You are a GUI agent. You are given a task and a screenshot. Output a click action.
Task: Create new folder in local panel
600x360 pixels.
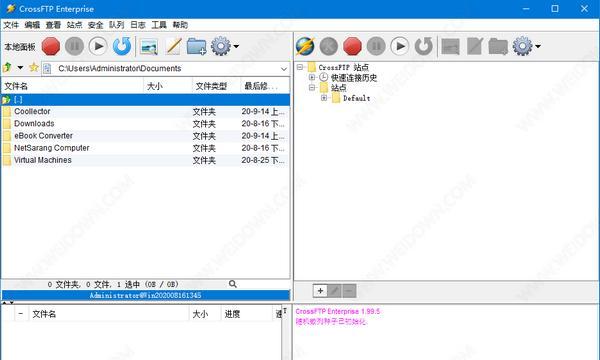(x=196, y=46)
